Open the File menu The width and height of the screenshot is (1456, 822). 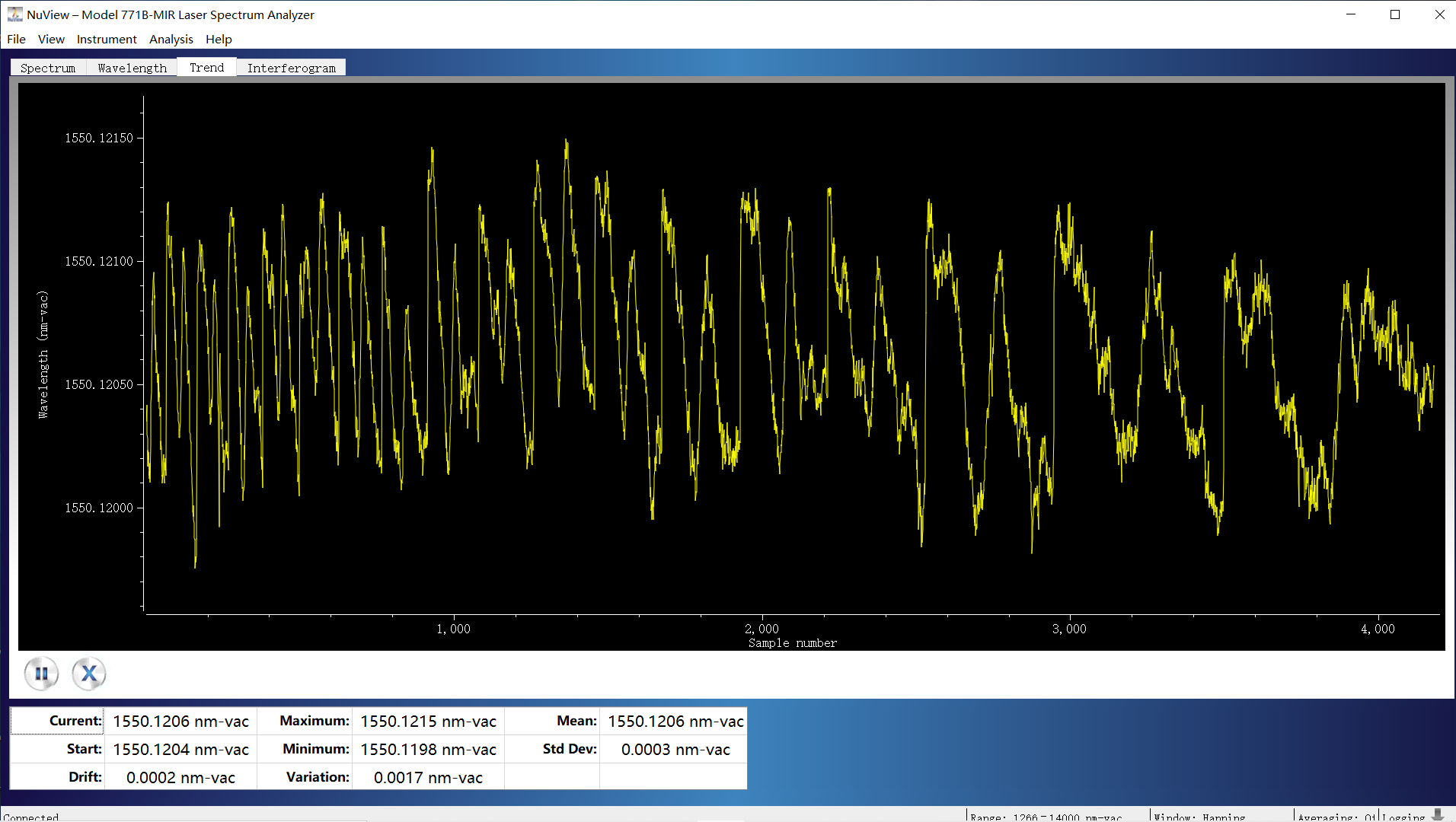point(16,39)
